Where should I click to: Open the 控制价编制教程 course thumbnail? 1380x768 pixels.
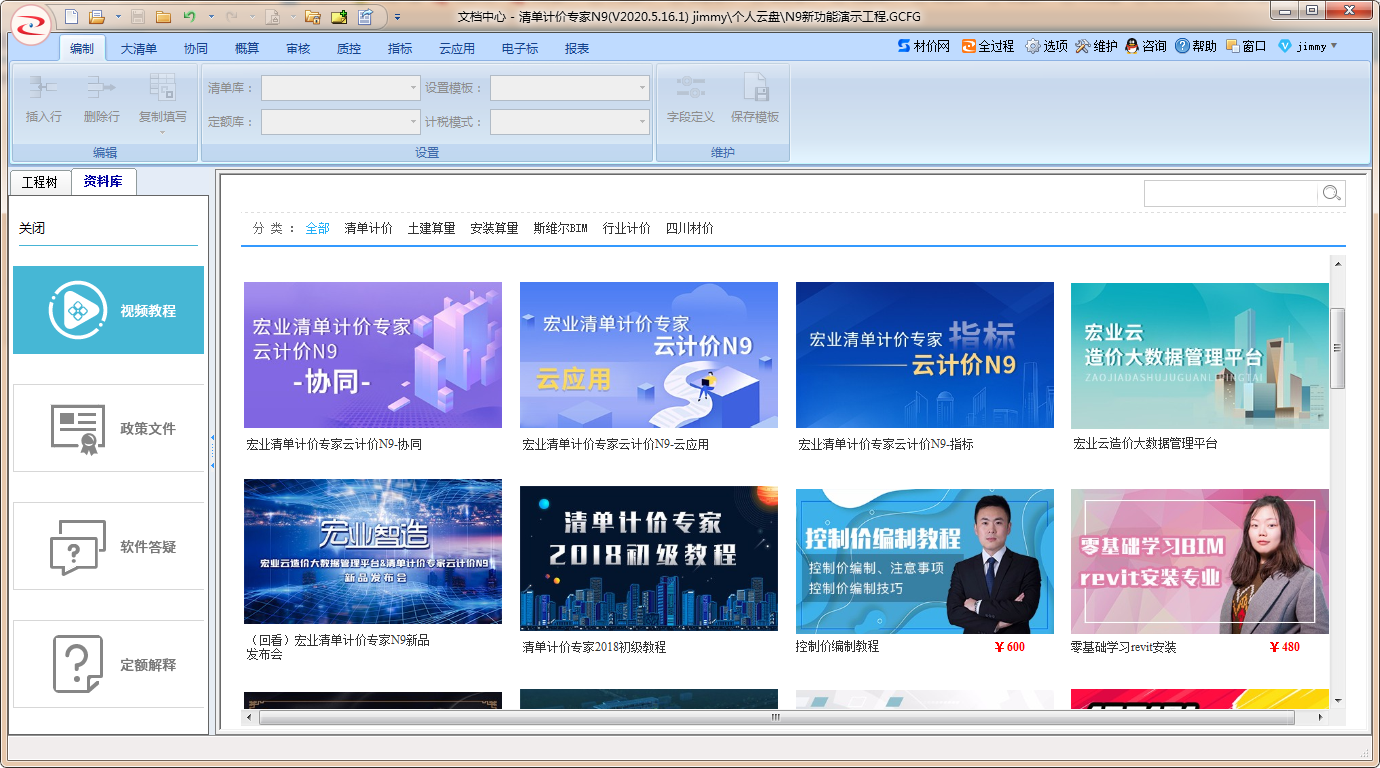coord(924,561)
